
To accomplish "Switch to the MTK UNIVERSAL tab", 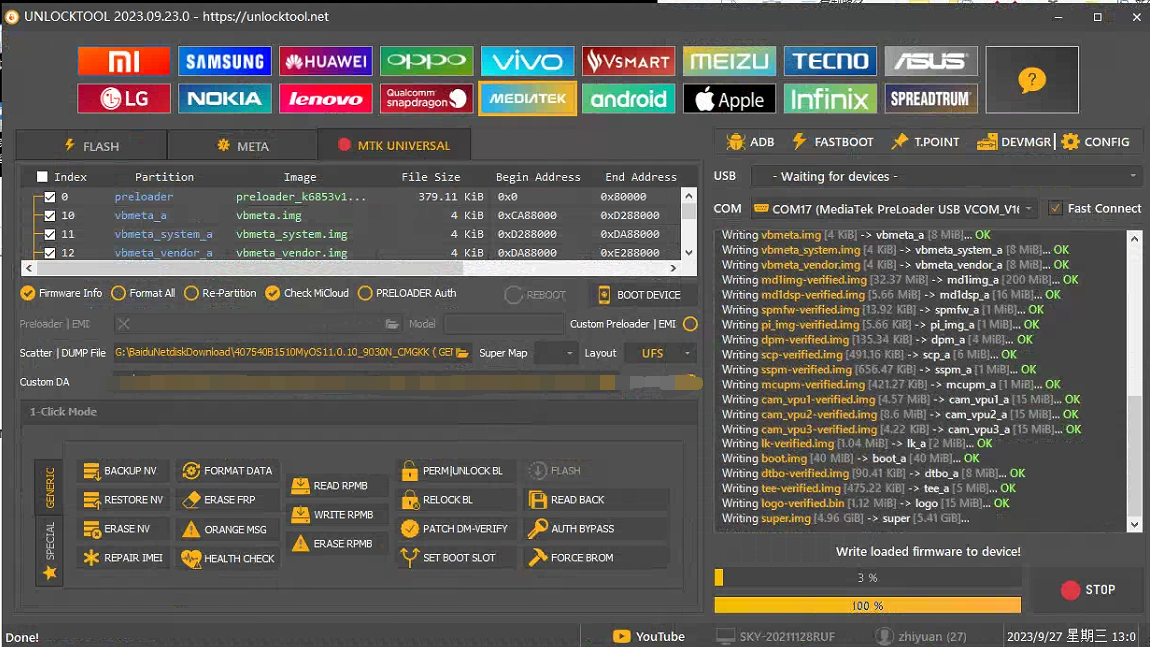I will 394,145.
